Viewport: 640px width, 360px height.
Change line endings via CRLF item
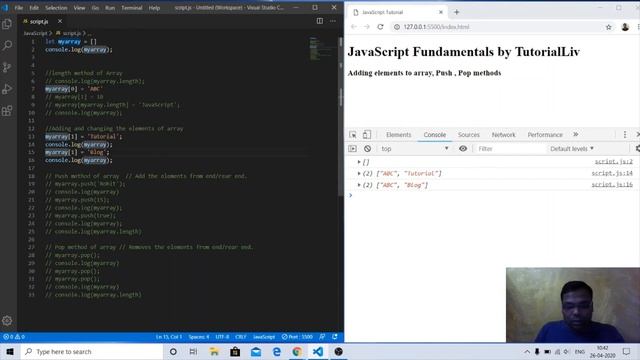click(x=241, y=337)
